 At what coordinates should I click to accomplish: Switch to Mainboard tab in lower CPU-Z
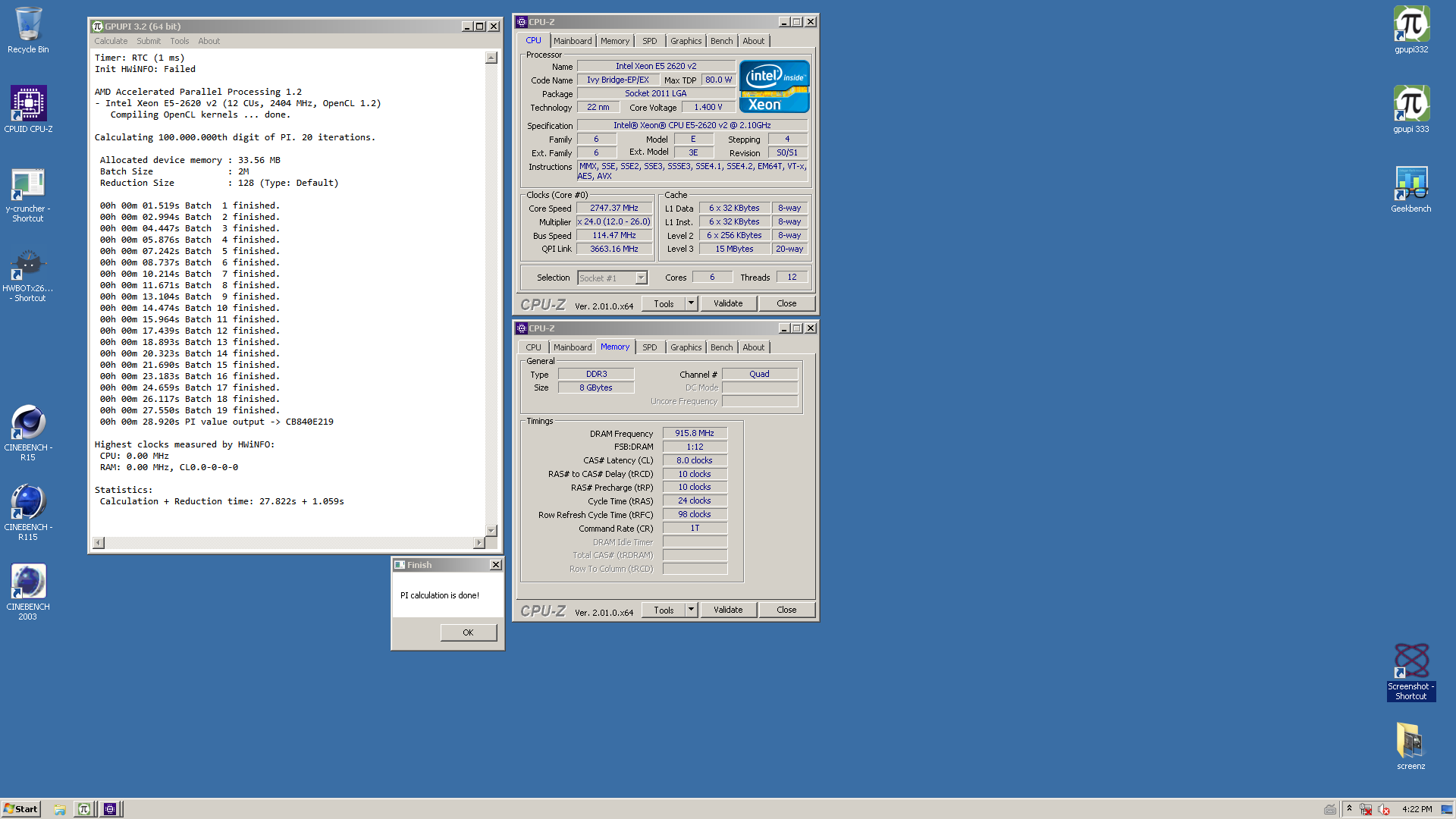point(573,347)
